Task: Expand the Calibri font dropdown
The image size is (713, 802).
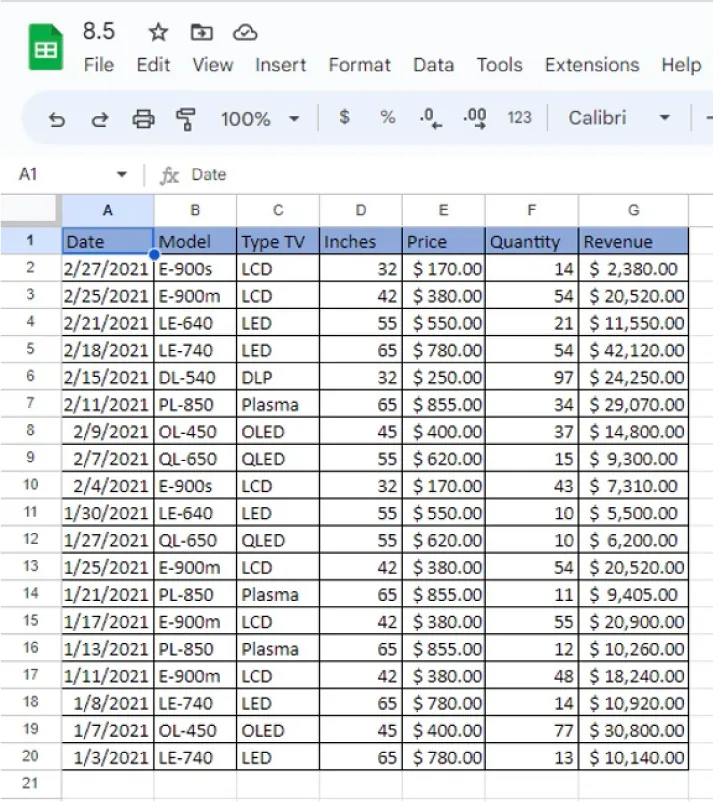Action: [663, 118]
